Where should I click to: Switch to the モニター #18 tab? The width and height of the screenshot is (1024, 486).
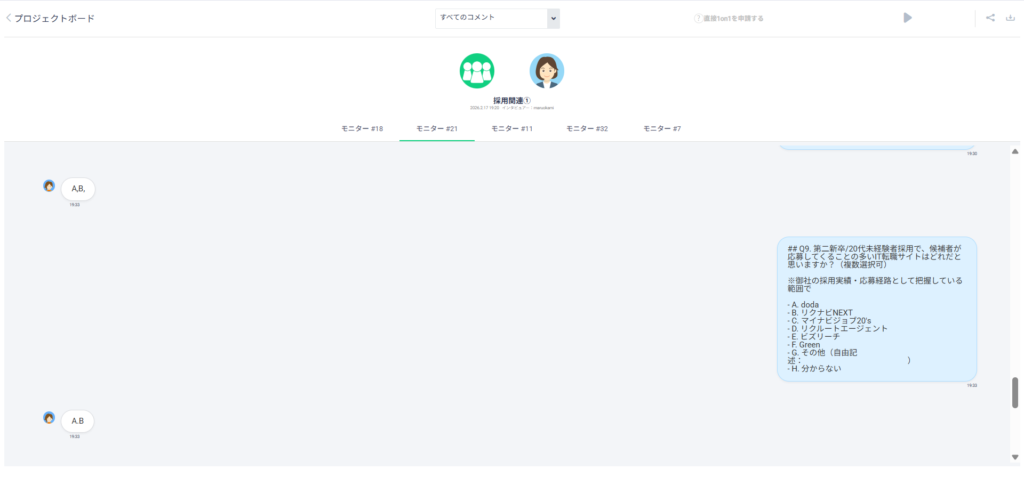click(x=362, y=129)
